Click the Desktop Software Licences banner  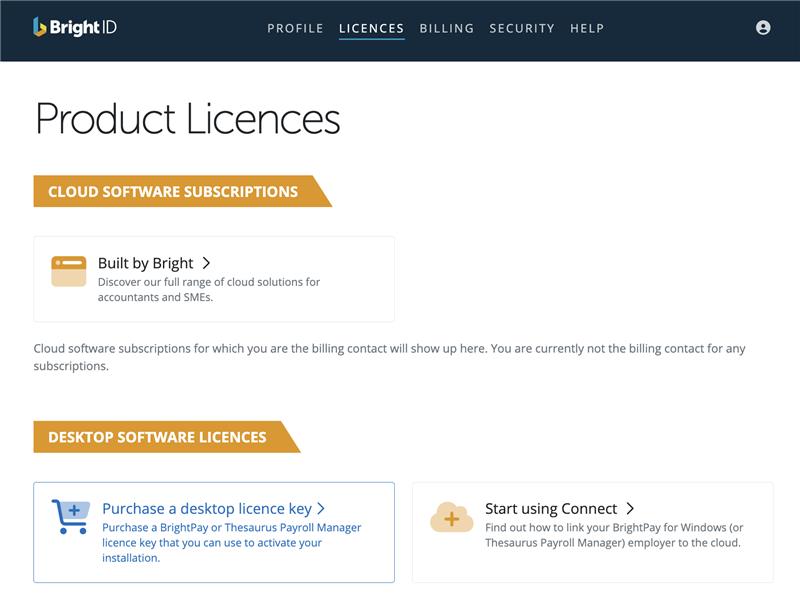pyautogui.click(x=167, y=437)
